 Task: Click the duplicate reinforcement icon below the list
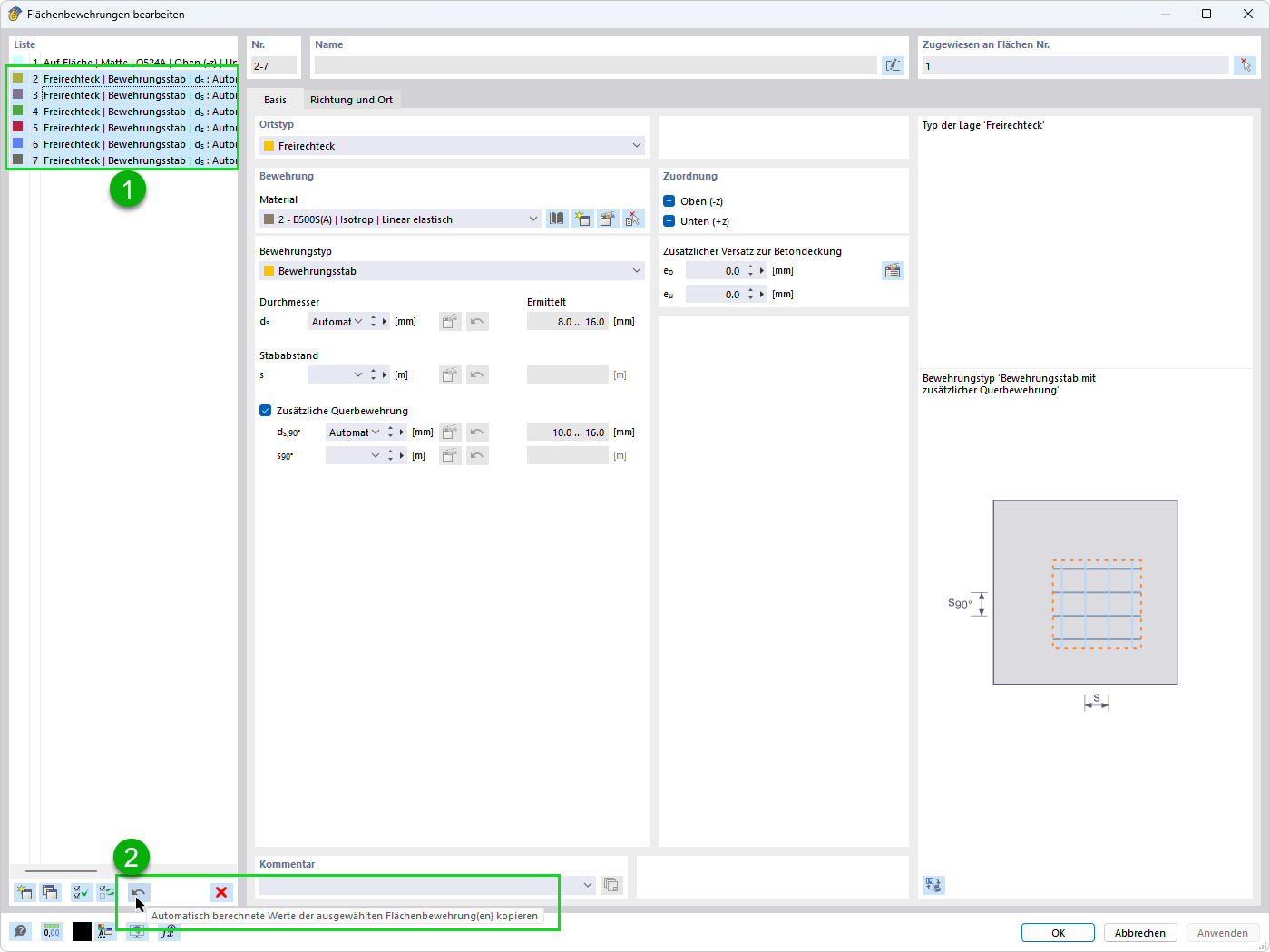(x=51, y=892)
